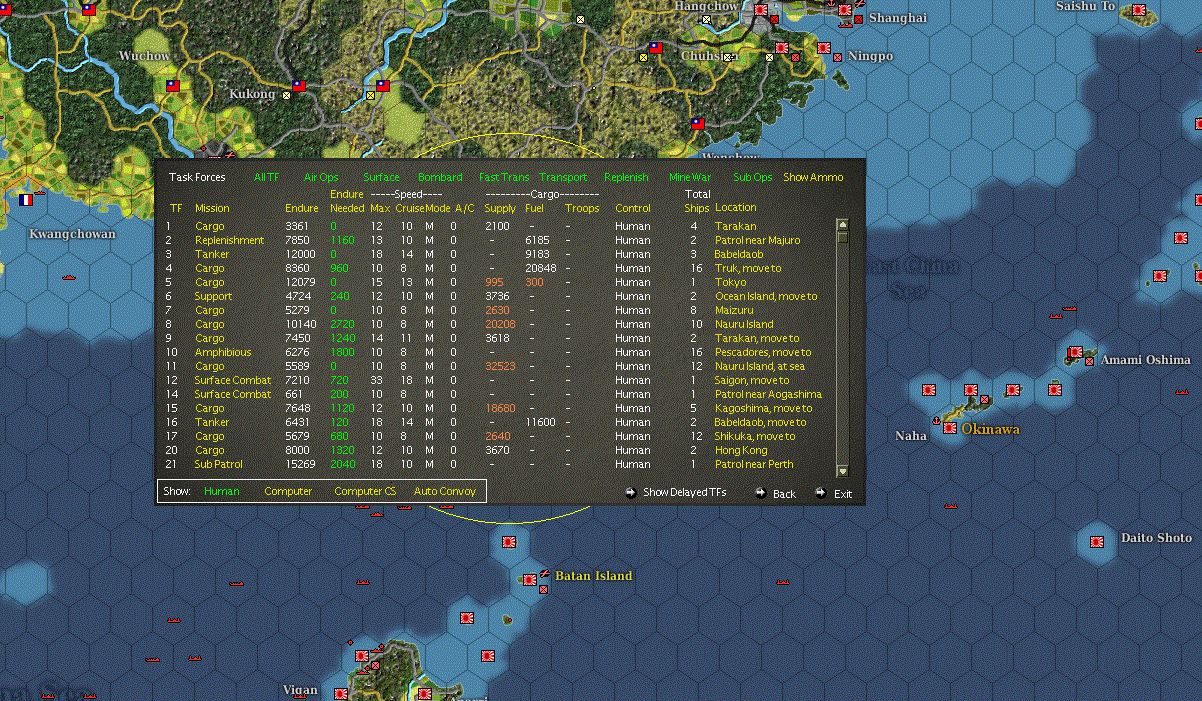Switch display to Show Ammo
Screen dimensions: 1202x701
[x=813, y=177]
